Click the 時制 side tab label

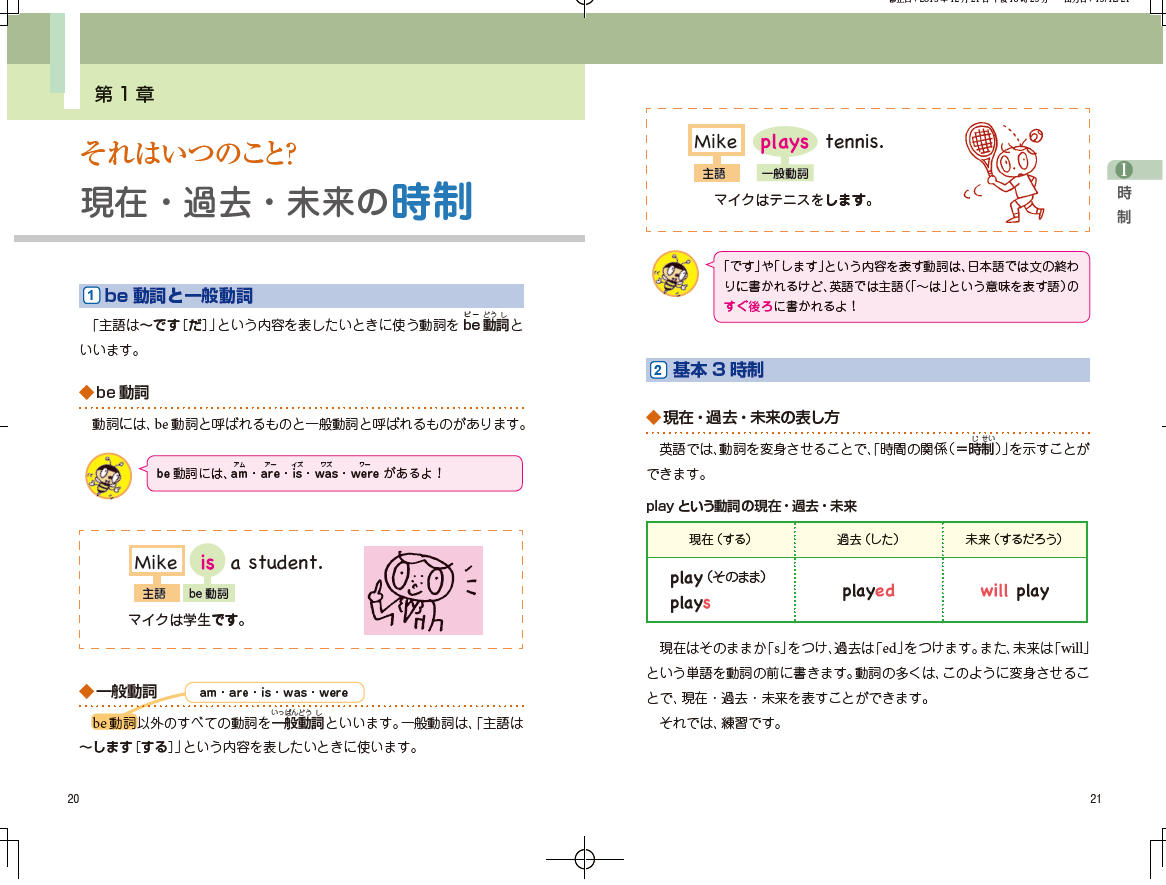point(1124,204)
